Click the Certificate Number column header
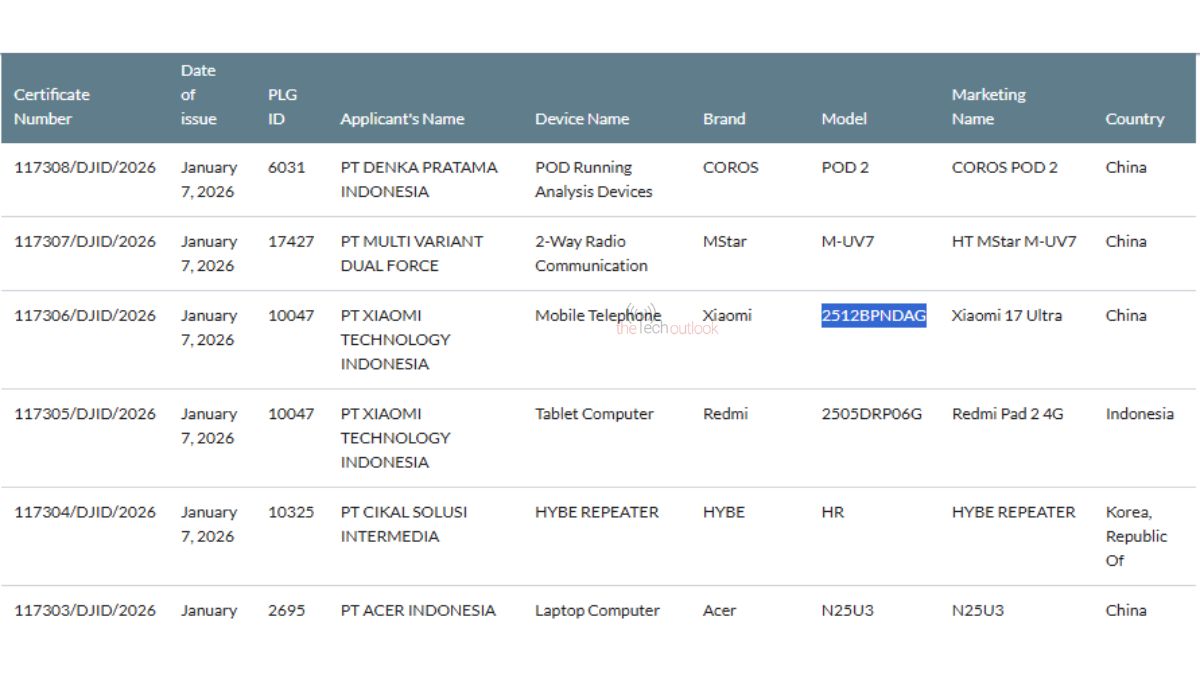Viewport: 1200px width, 675px height. pos(52,106)
